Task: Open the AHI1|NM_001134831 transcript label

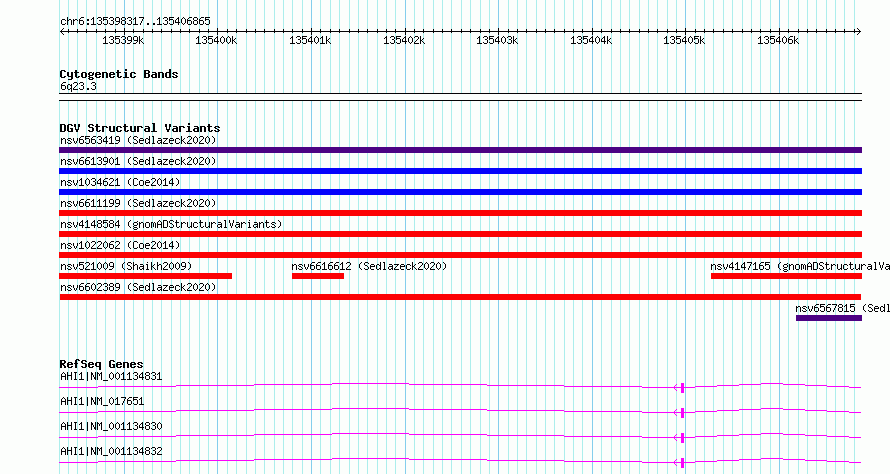Action: pos(111,376)
